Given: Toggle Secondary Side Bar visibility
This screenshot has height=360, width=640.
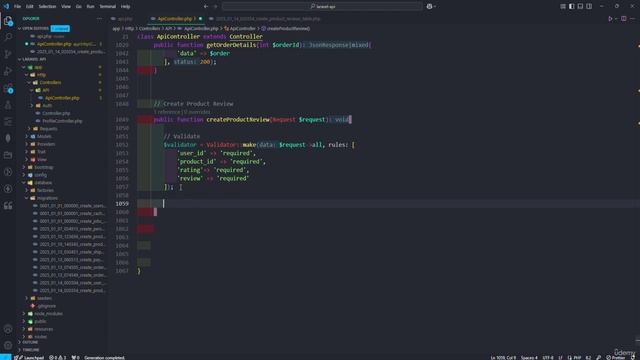Looking at the screenshot, I should tap(589, 7).
